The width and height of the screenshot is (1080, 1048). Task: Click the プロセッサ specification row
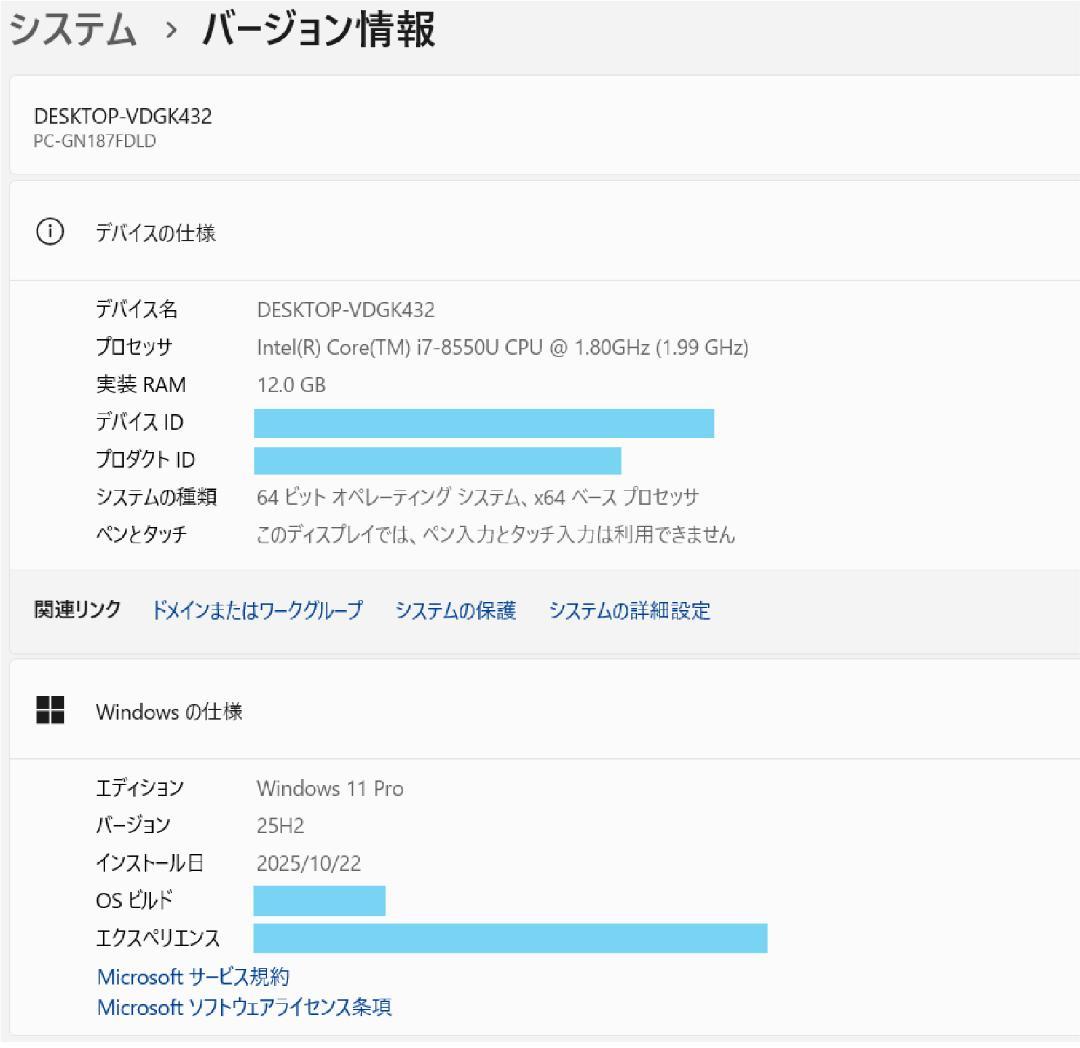click(500, 347)
